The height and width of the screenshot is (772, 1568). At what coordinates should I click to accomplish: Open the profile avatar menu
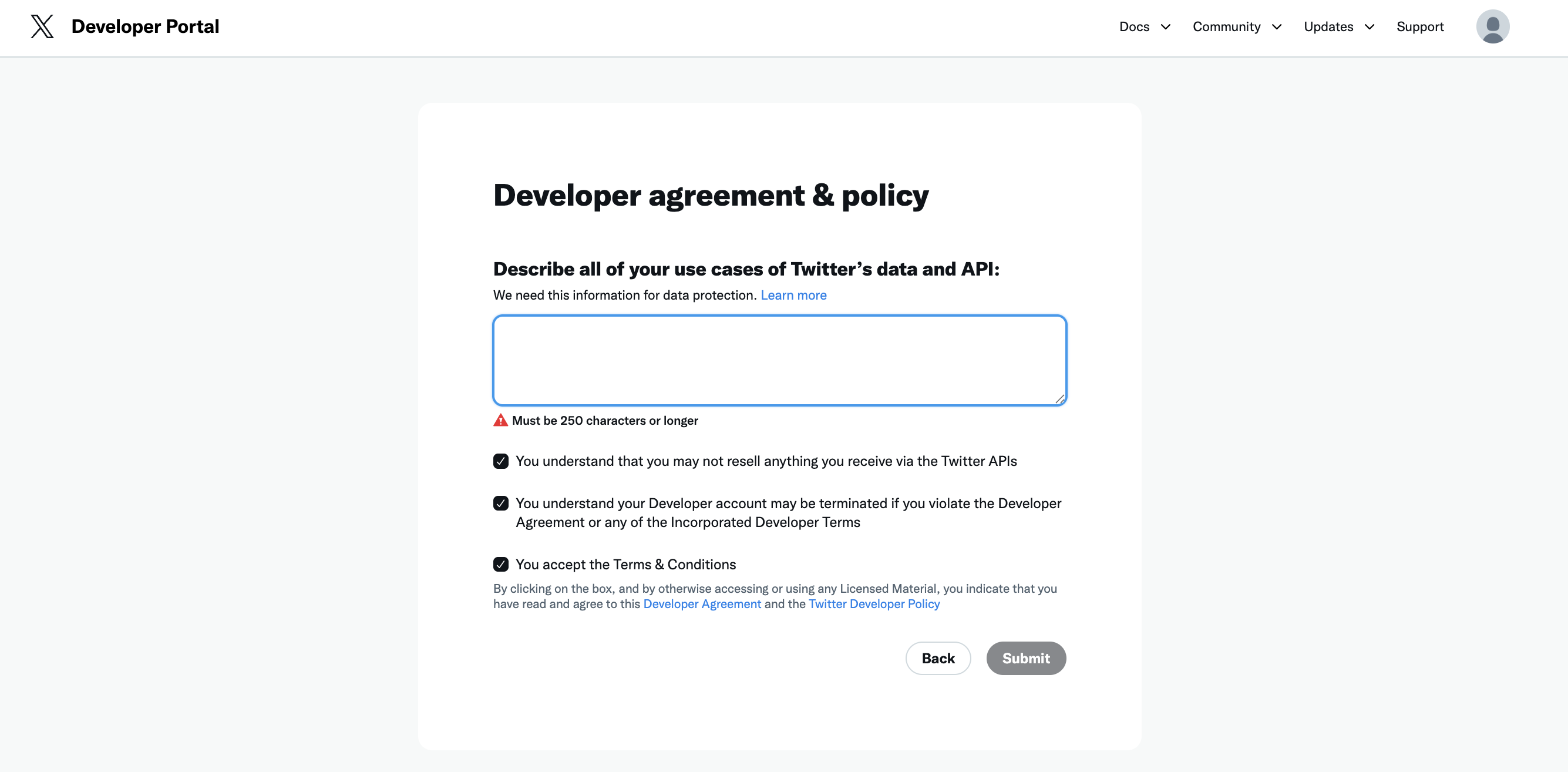click(1492, 26)
